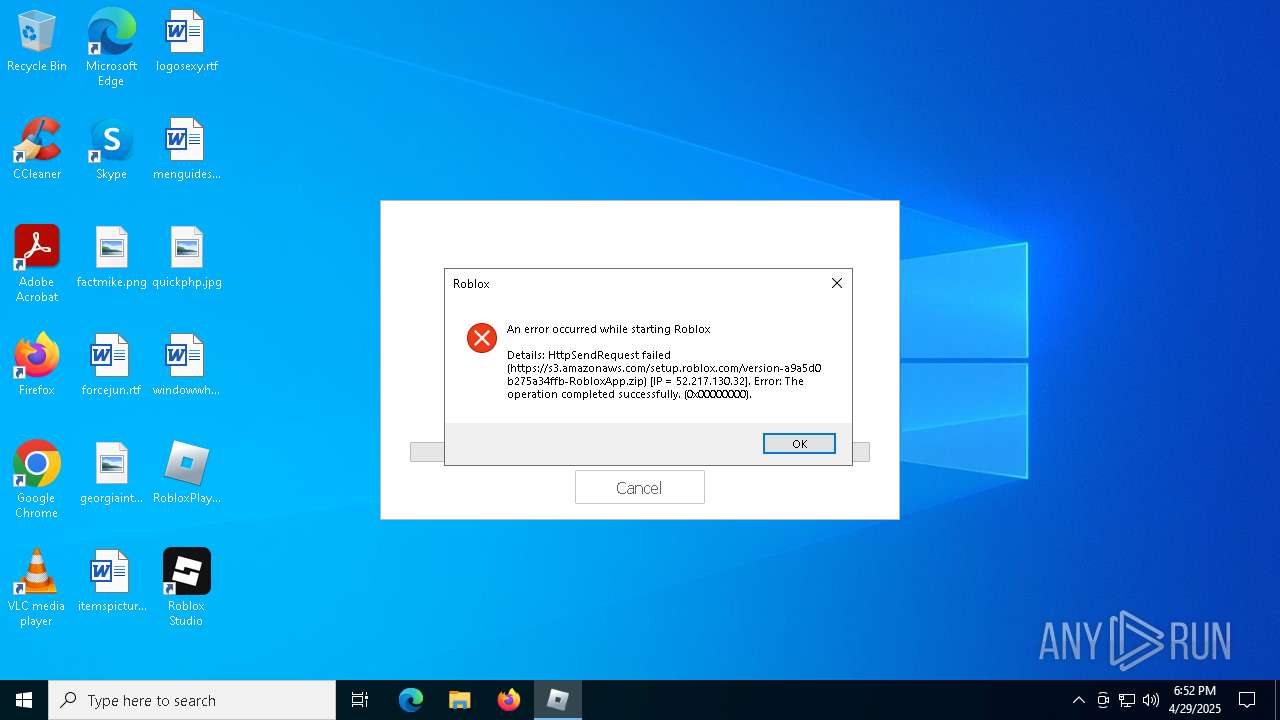Close the Roblox error dialog

coord(837,283)
